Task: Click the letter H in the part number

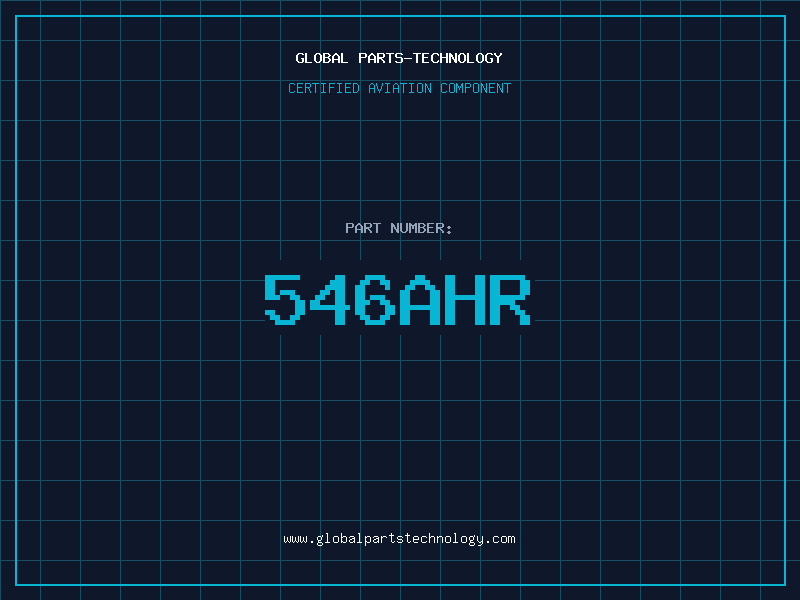Action: (x=464, y=300)
